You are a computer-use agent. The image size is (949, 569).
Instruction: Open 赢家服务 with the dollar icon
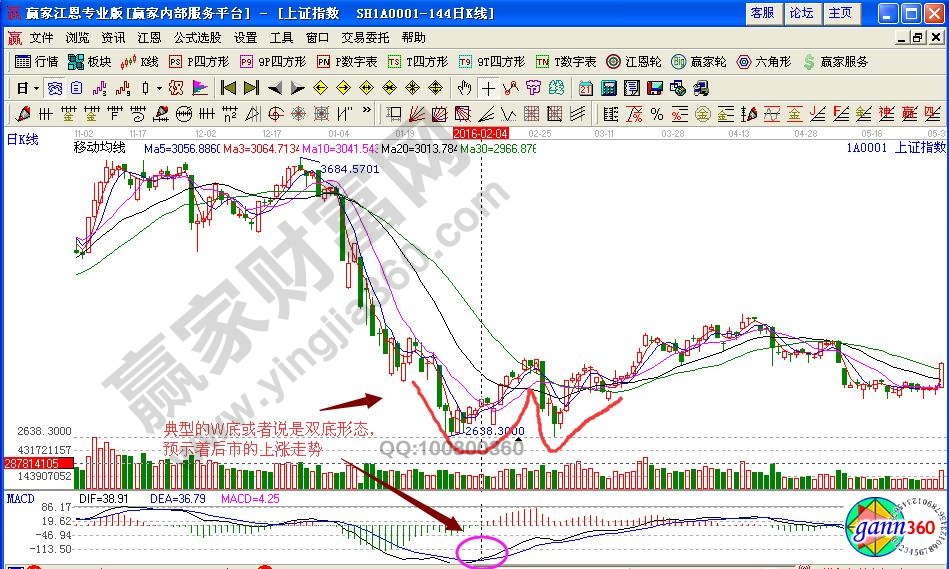pos(835,62)
